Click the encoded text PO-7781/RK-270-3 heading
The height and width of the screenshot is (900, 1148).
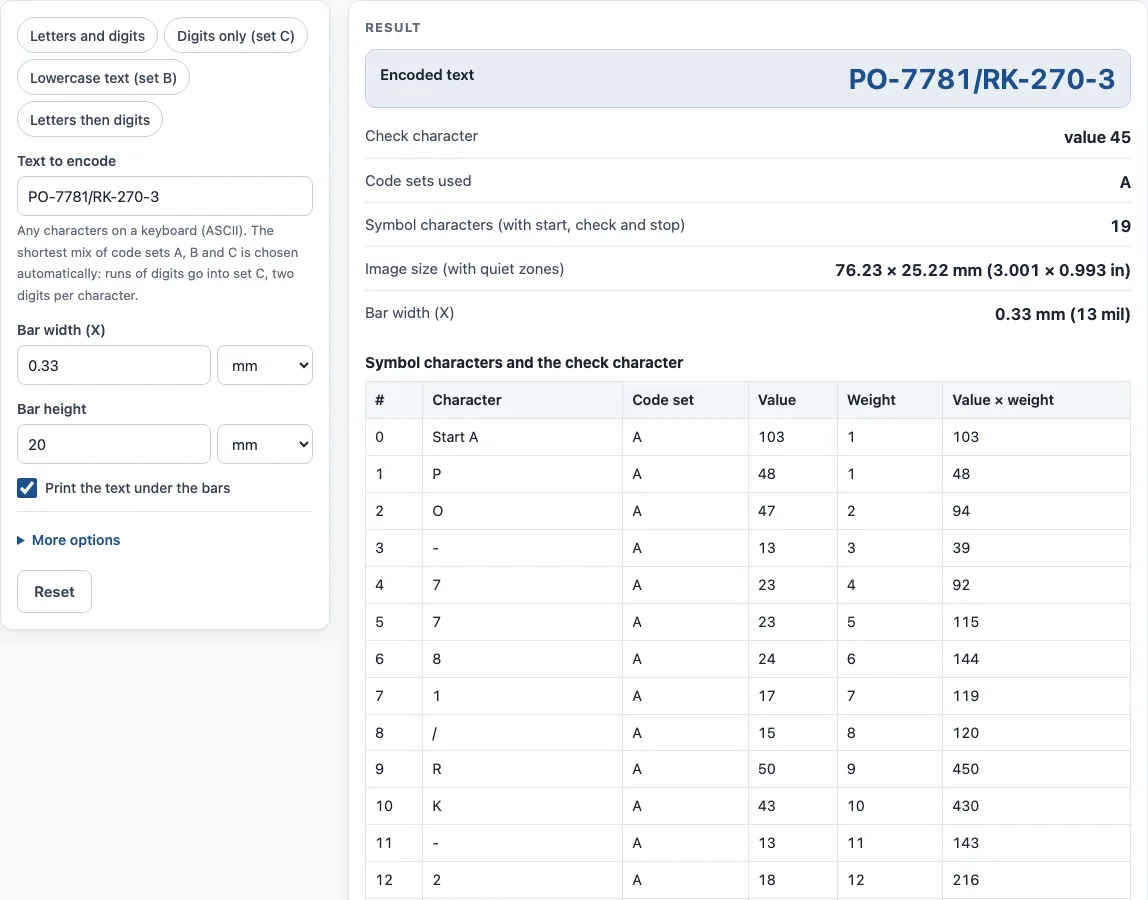[981, 79]
